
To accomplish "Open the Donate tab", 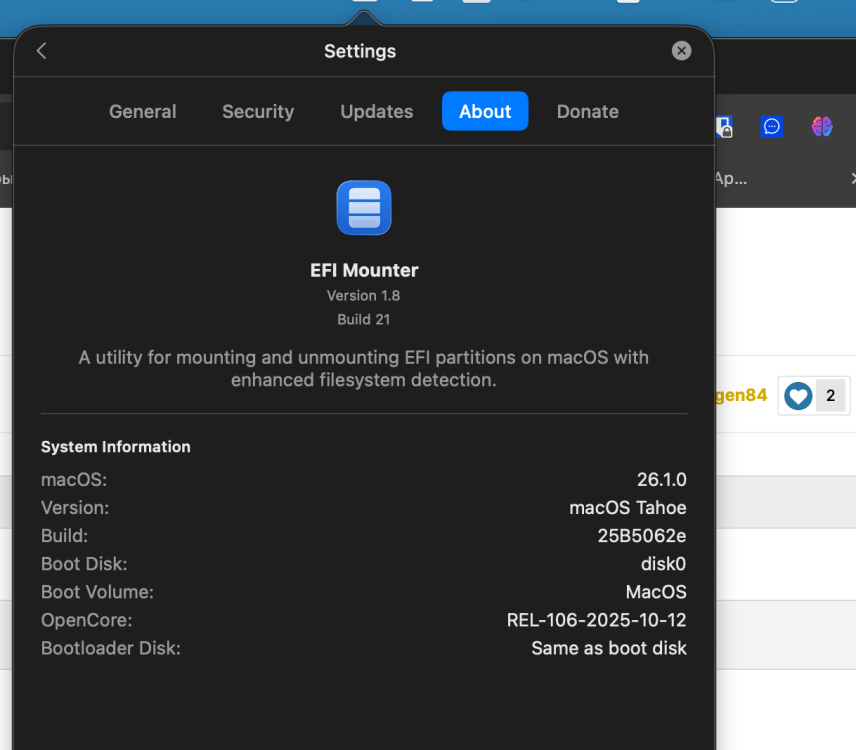I will (587, 111).
